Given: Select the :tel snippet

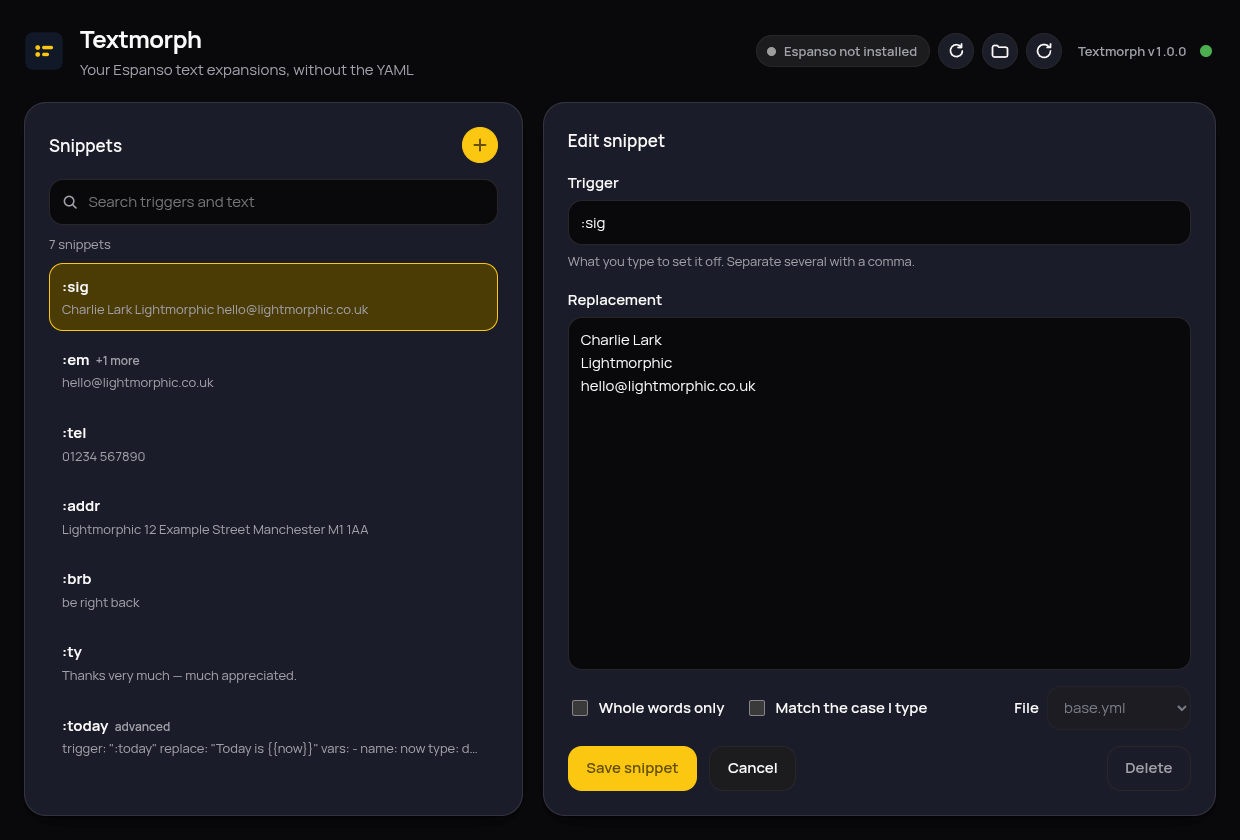Looking at the screenshot, I should coord(273,443).
